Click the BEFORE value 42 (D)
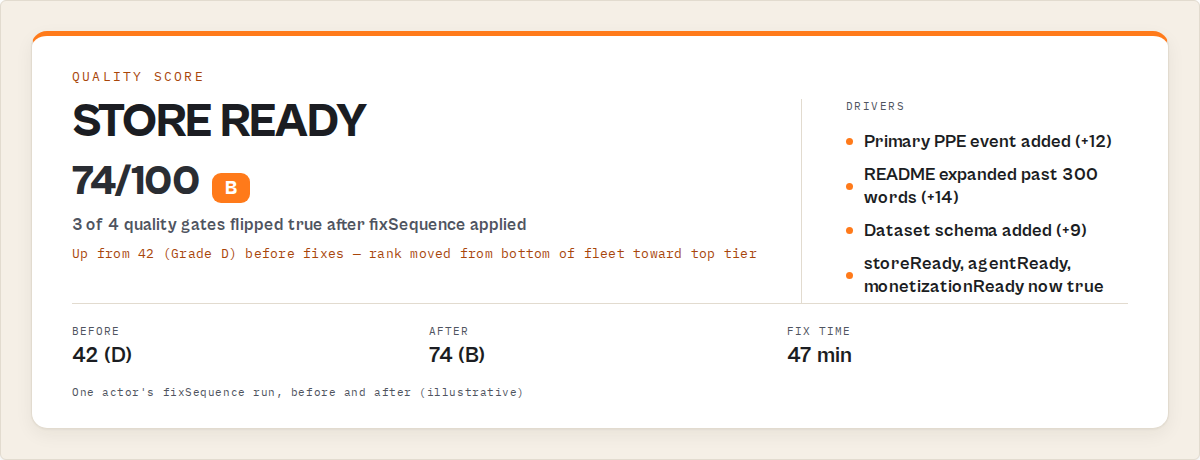Screen dimensions: 1200x460 (x=102, y=355)
